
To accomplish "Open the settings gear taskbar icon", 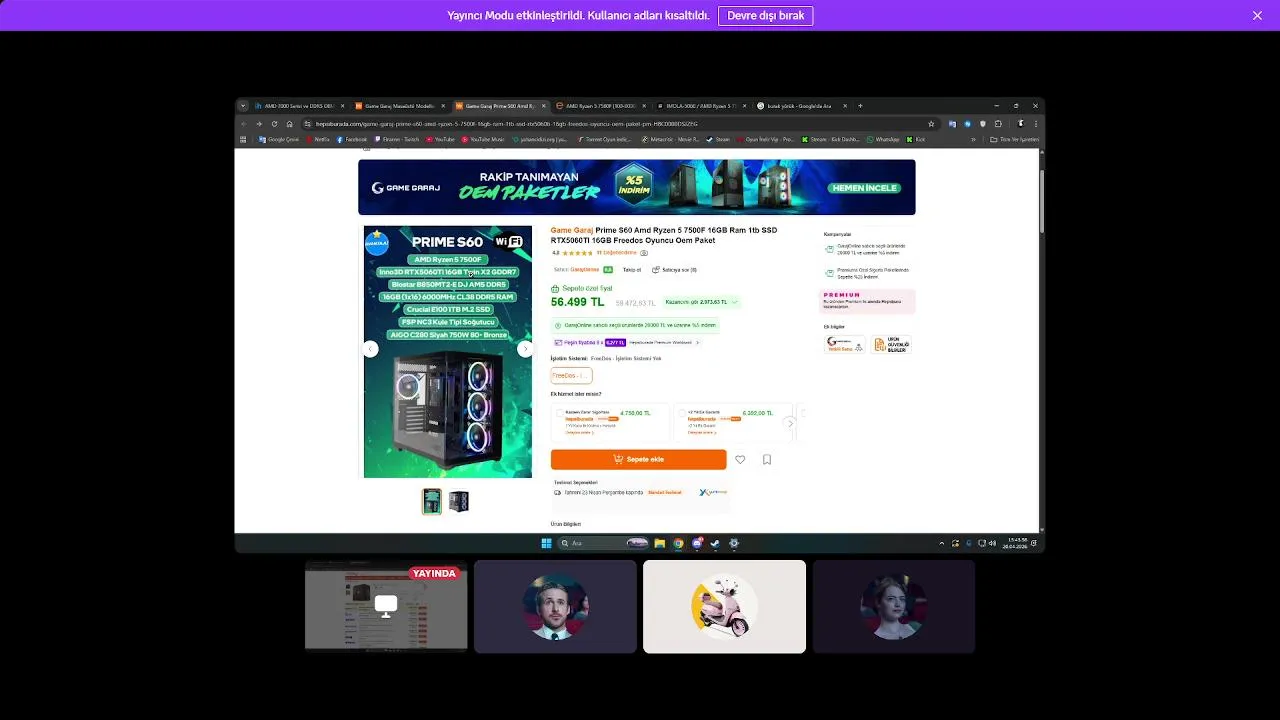I will tap(734, 543).
